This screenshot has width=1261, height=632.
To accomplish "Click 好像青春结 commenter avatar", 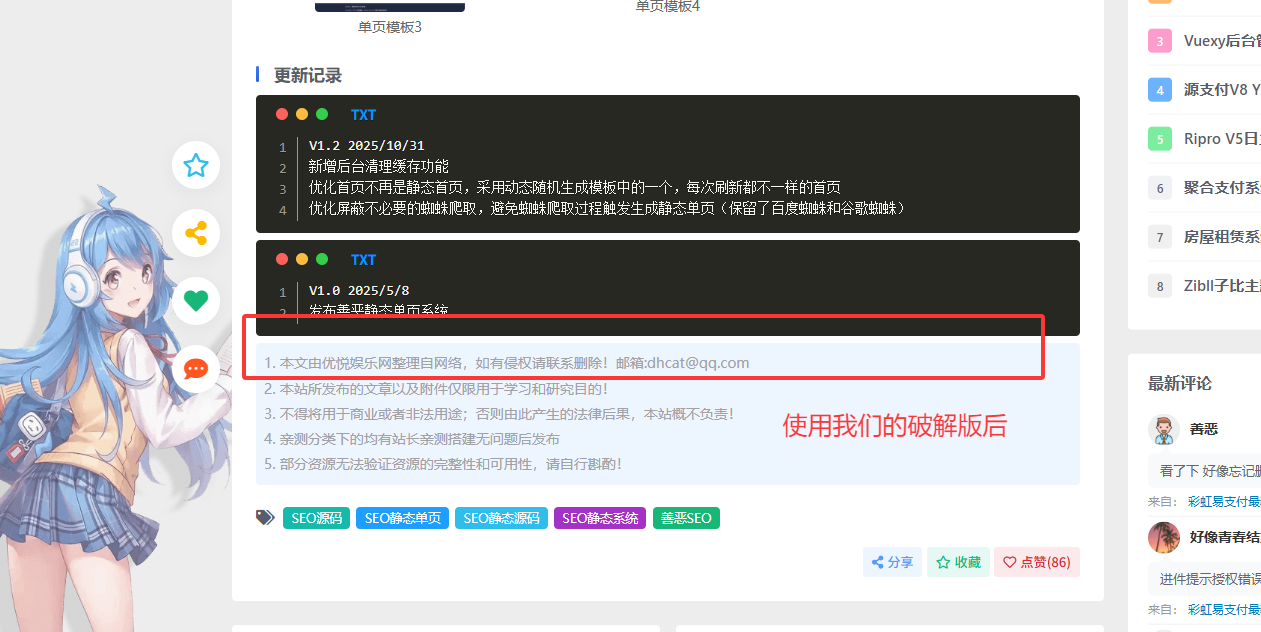I will coord(1163,537).
